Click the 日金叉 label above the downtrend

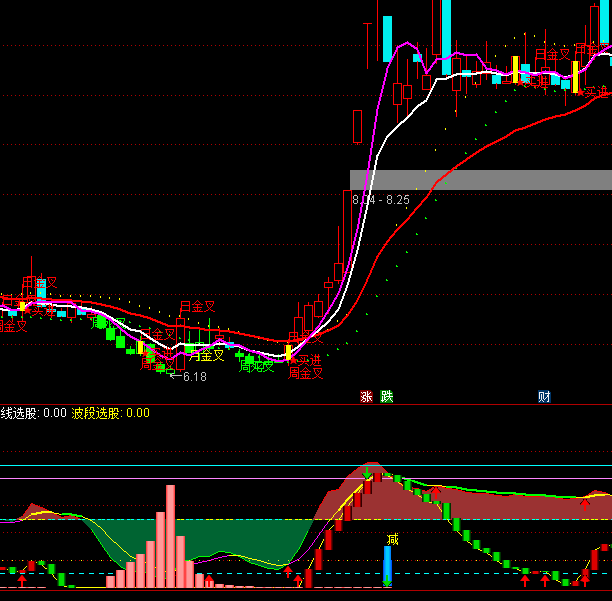pyautogui.click(x=197, y=306)
